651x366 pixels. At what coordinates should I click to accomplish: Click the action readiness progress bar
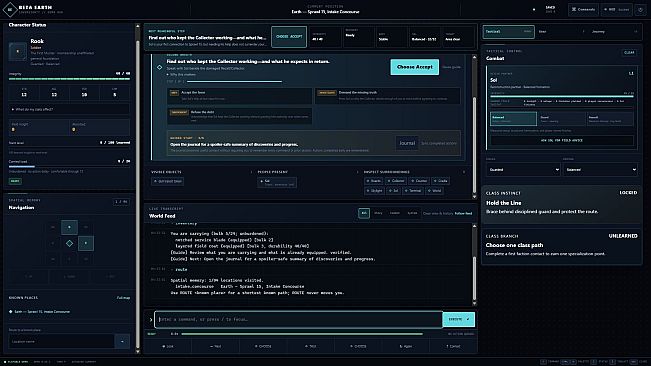point(302,334)
